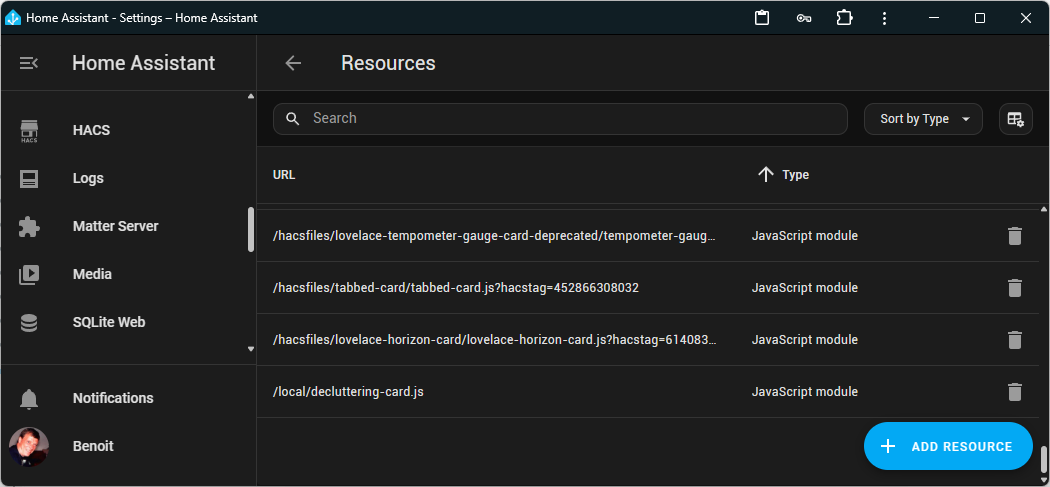Click the key icon in title bar
This screenshot has height=487, width=1050.
pyautogui.click(x=804, y=18)
